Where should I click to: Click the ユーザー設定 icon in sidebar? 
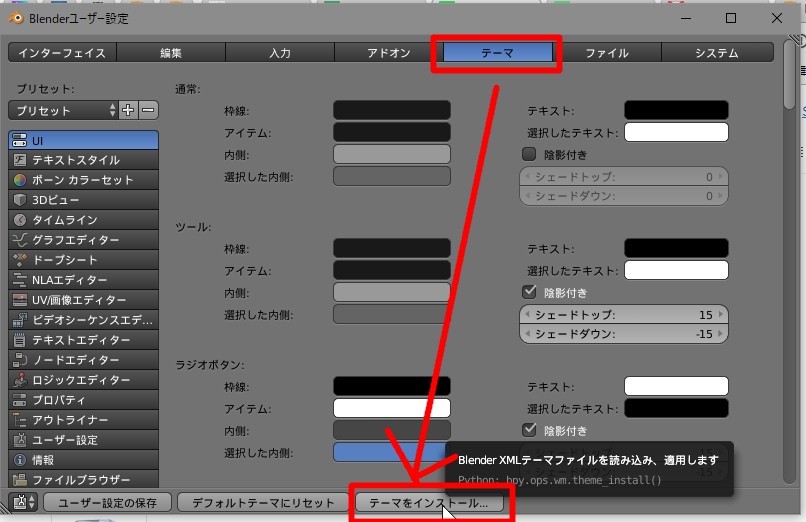[20, 440]
